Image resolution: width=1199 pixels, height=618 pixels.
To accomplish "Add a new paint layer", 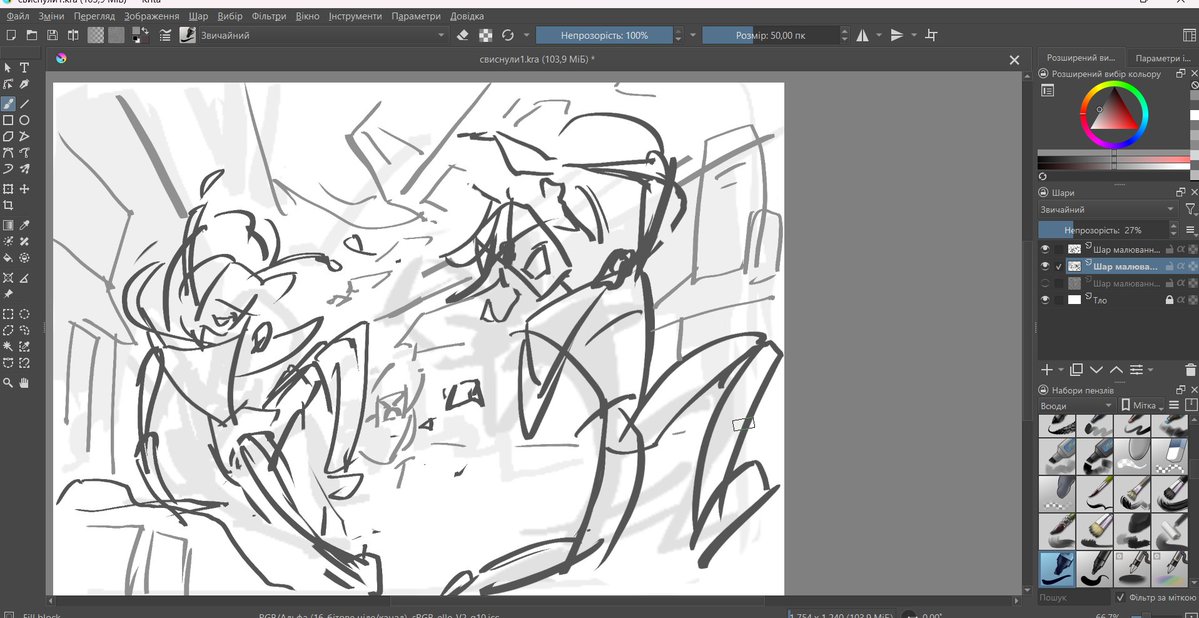I will coord(1048,370).
